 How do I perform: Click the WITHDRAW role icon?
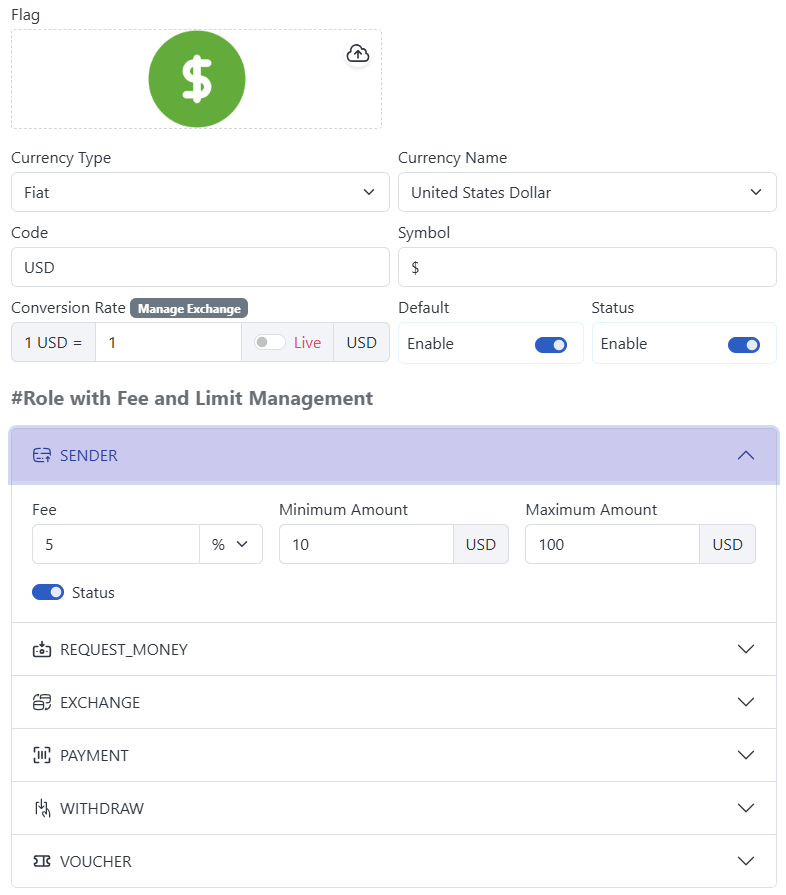click(41, 808)
